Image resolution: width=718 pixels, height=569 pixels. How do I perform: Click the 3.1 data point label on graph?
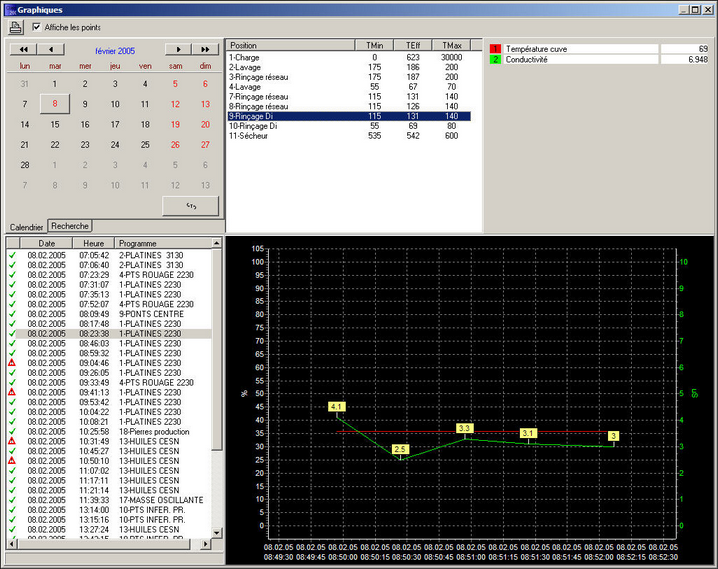pos(528,433)
